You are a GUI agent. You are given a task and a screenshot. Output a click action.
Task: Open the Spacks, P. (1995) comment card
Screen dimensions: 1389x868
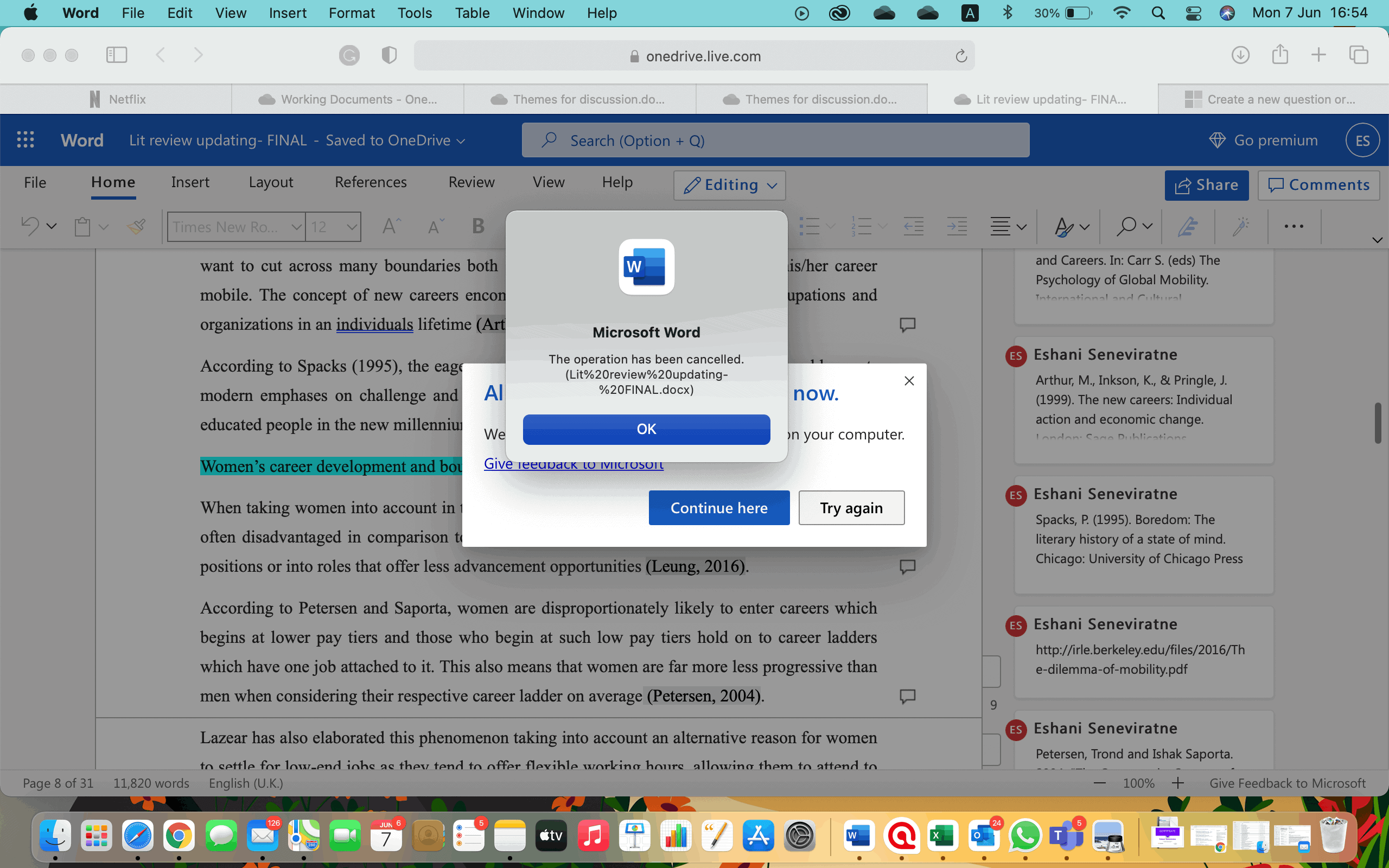1144,534
